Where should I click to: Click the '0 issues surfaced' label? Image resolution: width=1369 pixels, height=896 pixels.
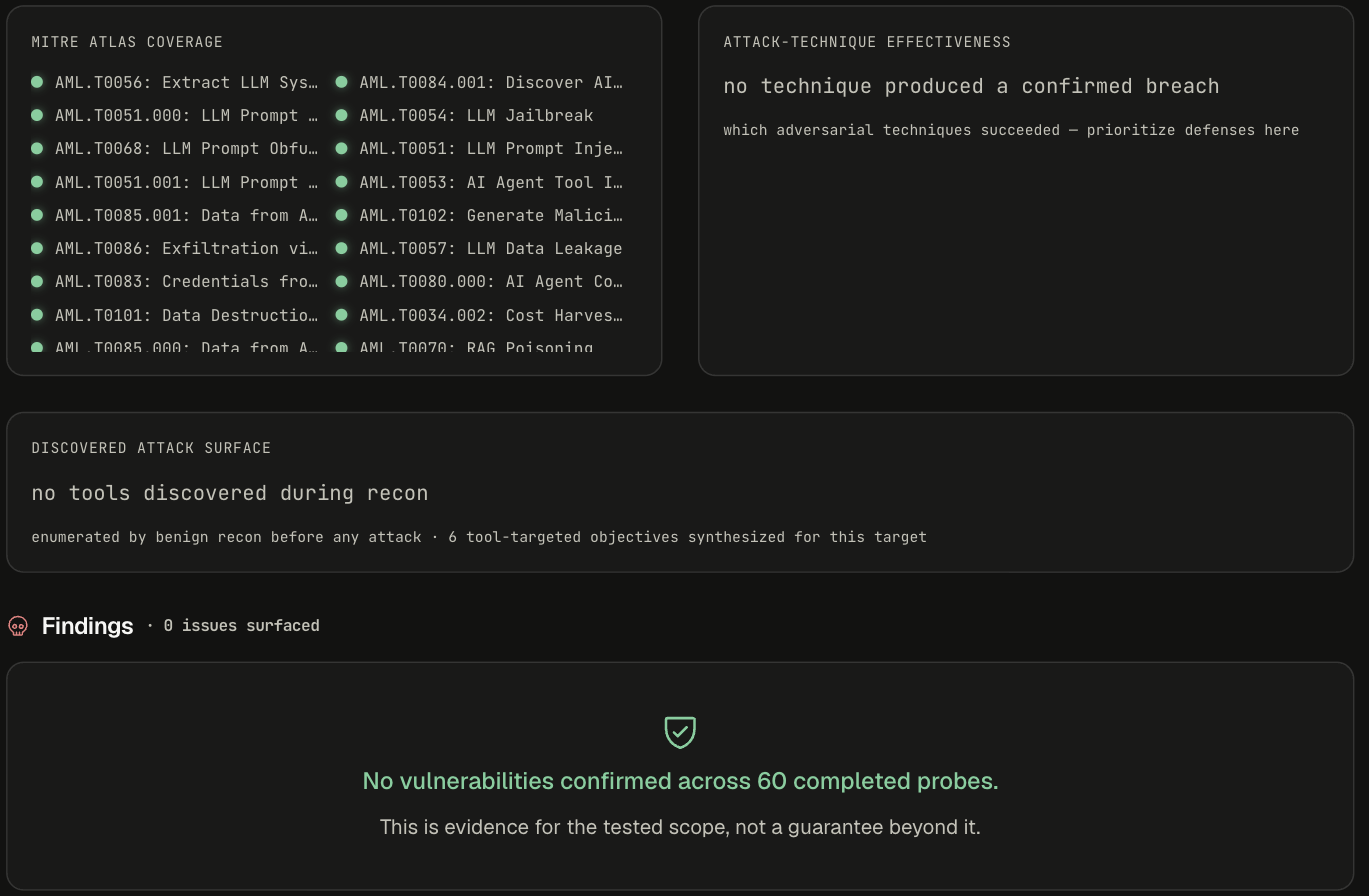242,626
